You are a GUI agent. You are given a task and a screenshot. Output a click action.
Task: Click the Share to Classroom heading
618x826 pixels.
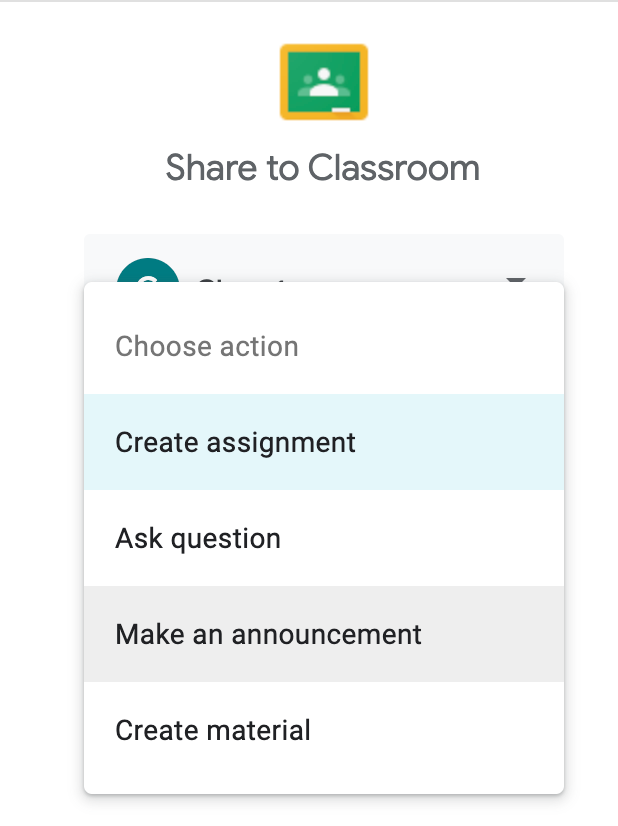322,168
